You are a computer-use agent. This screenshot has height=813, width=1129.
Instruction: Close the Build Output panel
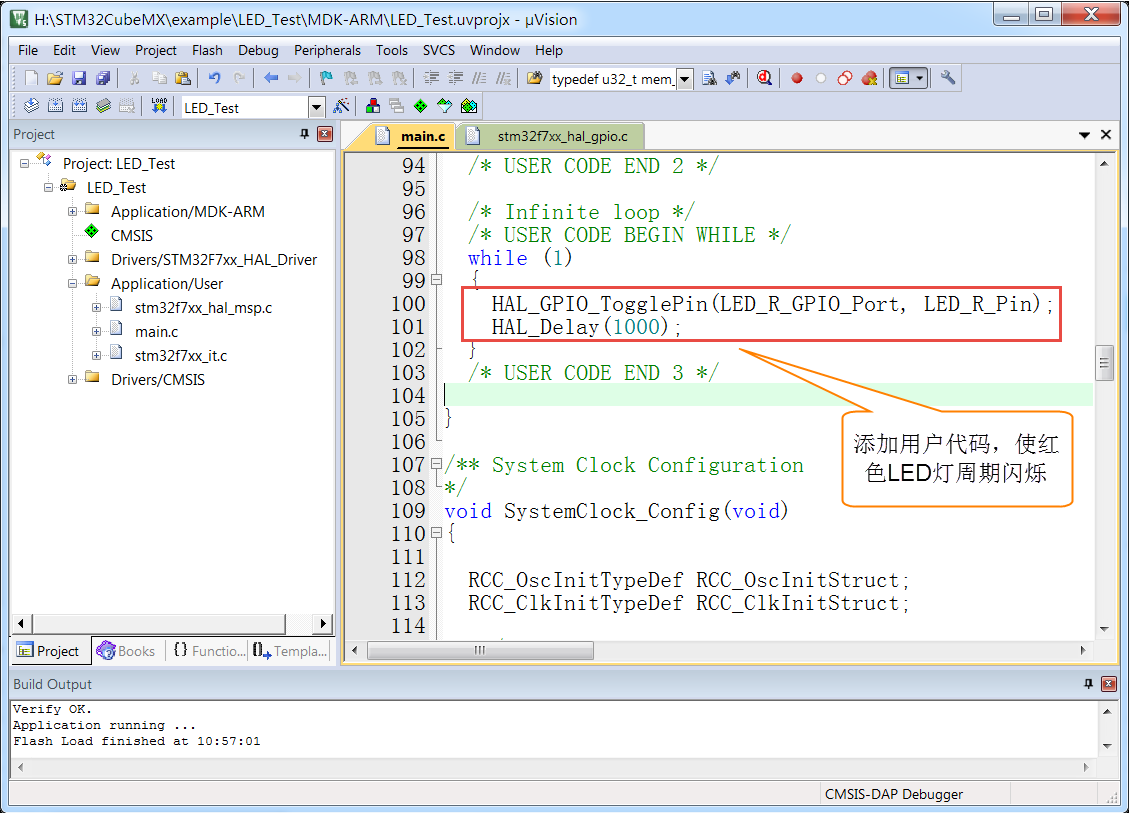(x=1109, y=684)
